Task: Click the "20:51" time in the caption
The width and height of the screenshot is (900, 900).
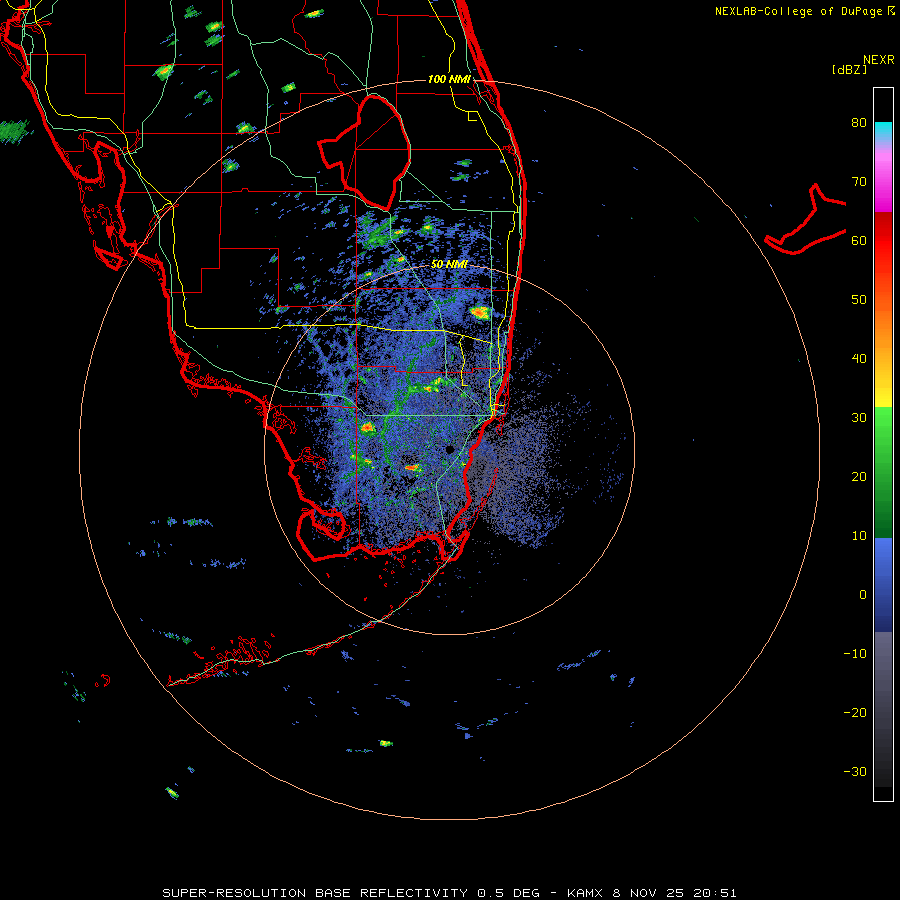Action: (714, 893)
